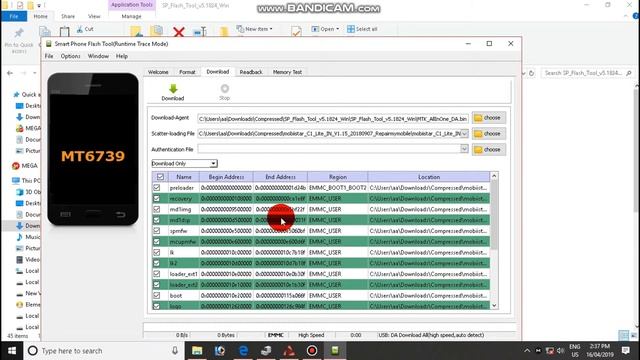Choose Authentication File with choose button

pos(489,150)
